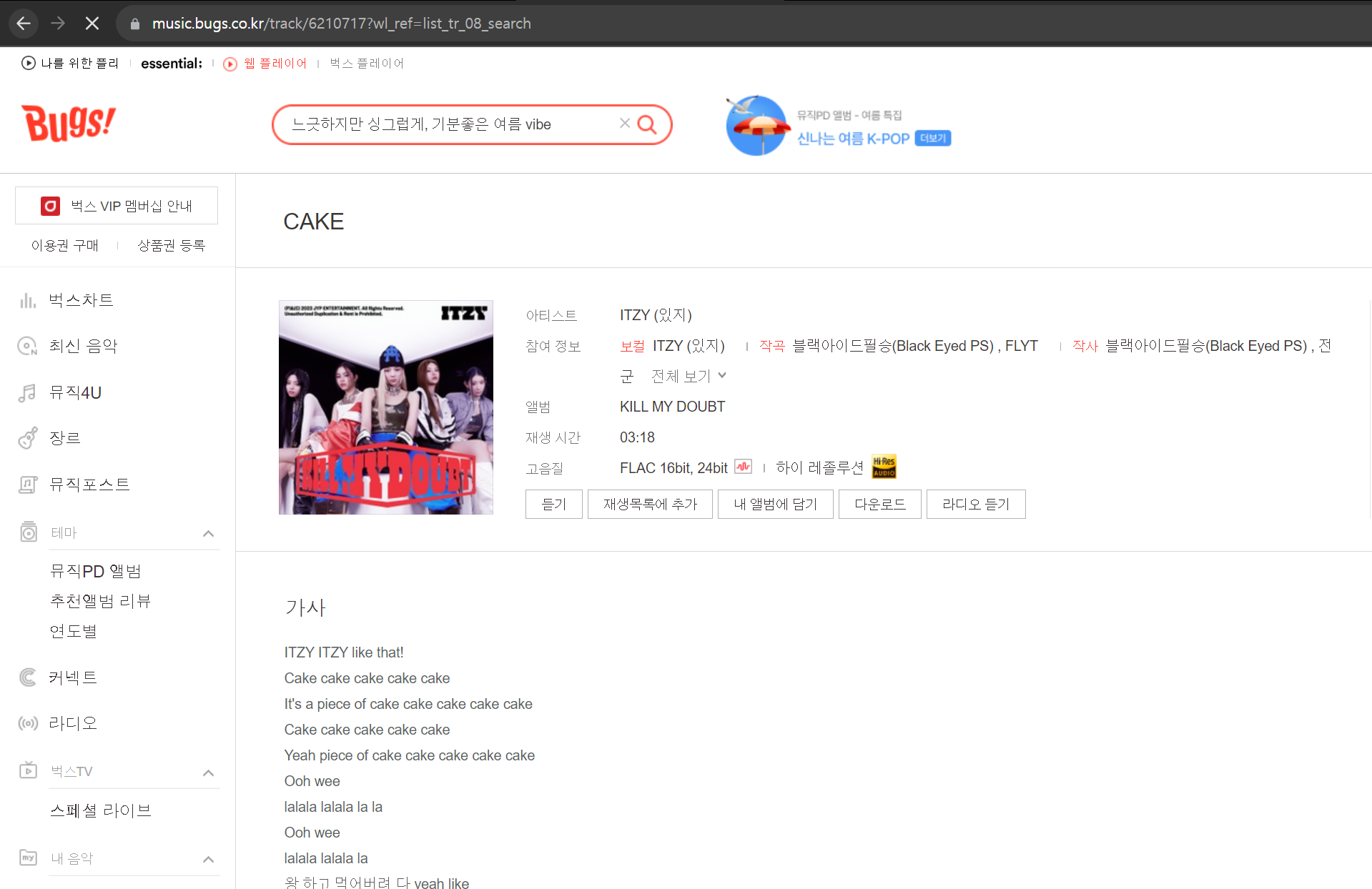Collapse the 벅스TV section chevron

point(208,773)
